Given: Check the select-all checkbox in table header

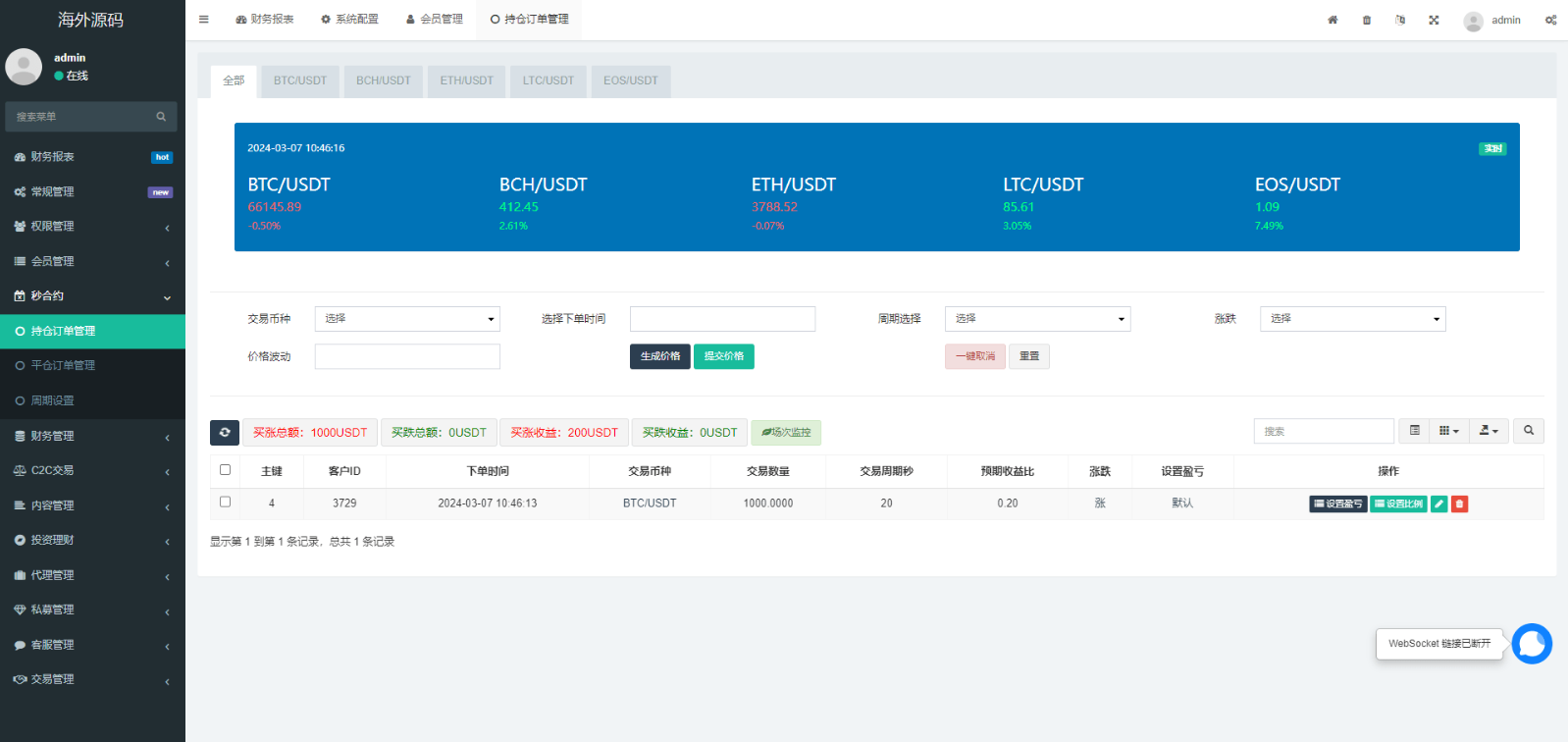Looking at the screenshot, I should pos(225,470).
